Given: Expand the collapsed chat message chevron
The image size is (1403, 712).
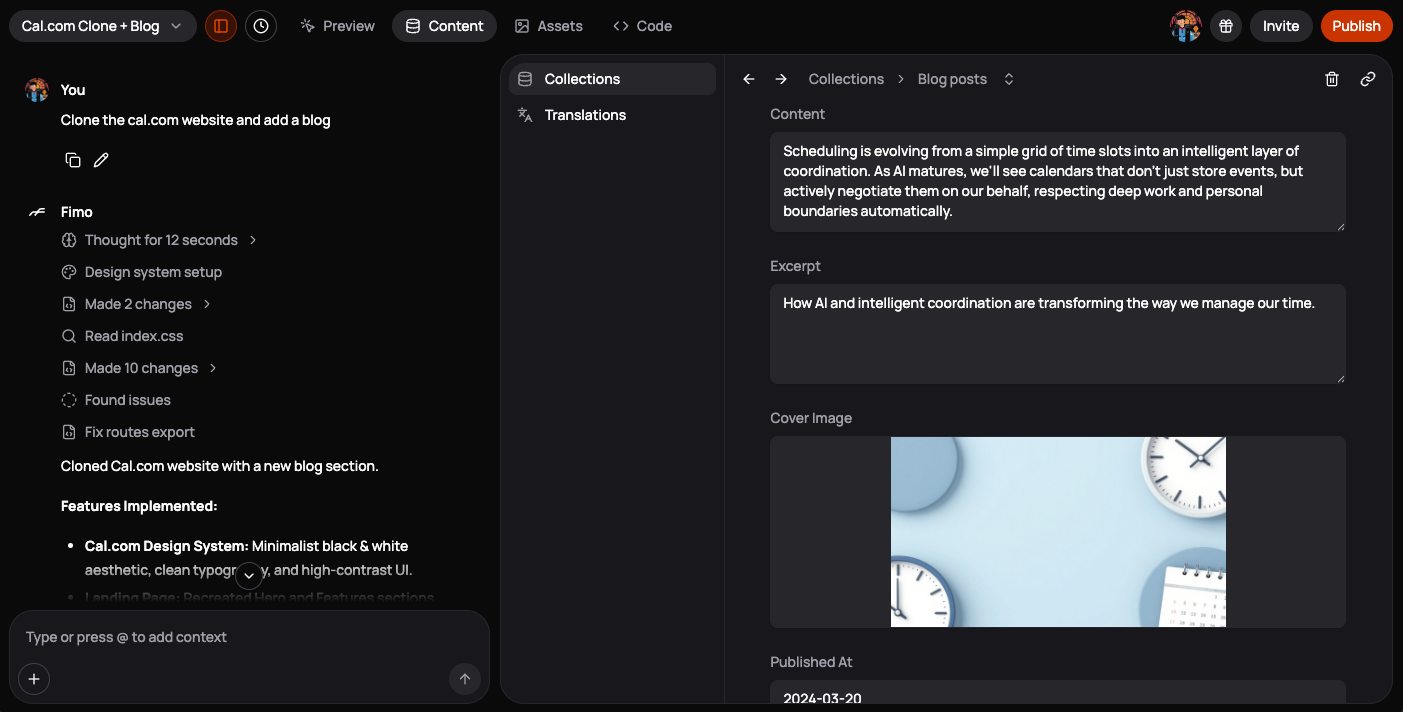Looking at the screenshot, I should (249, 576).
